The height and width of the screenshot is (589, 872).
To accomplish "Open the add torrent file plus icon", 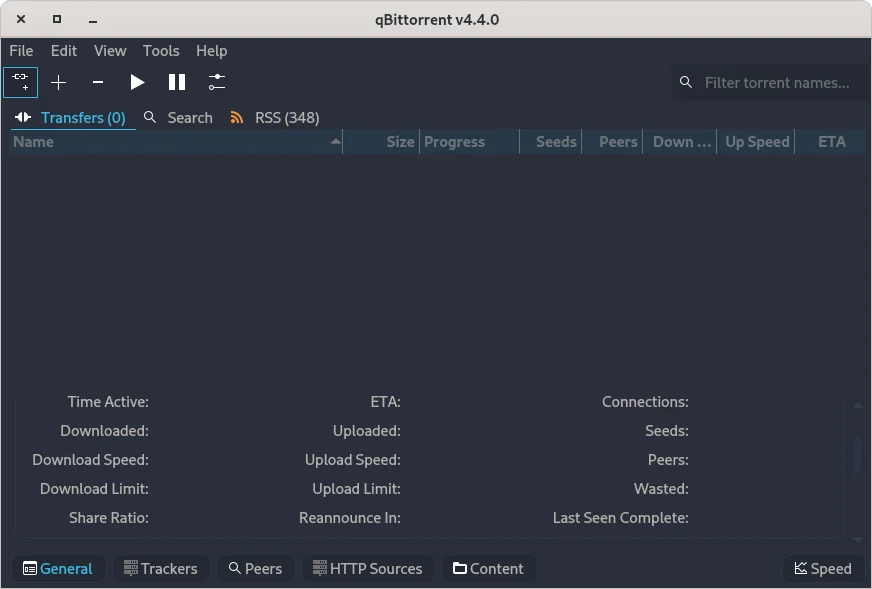I will click(x=58, y=82).
